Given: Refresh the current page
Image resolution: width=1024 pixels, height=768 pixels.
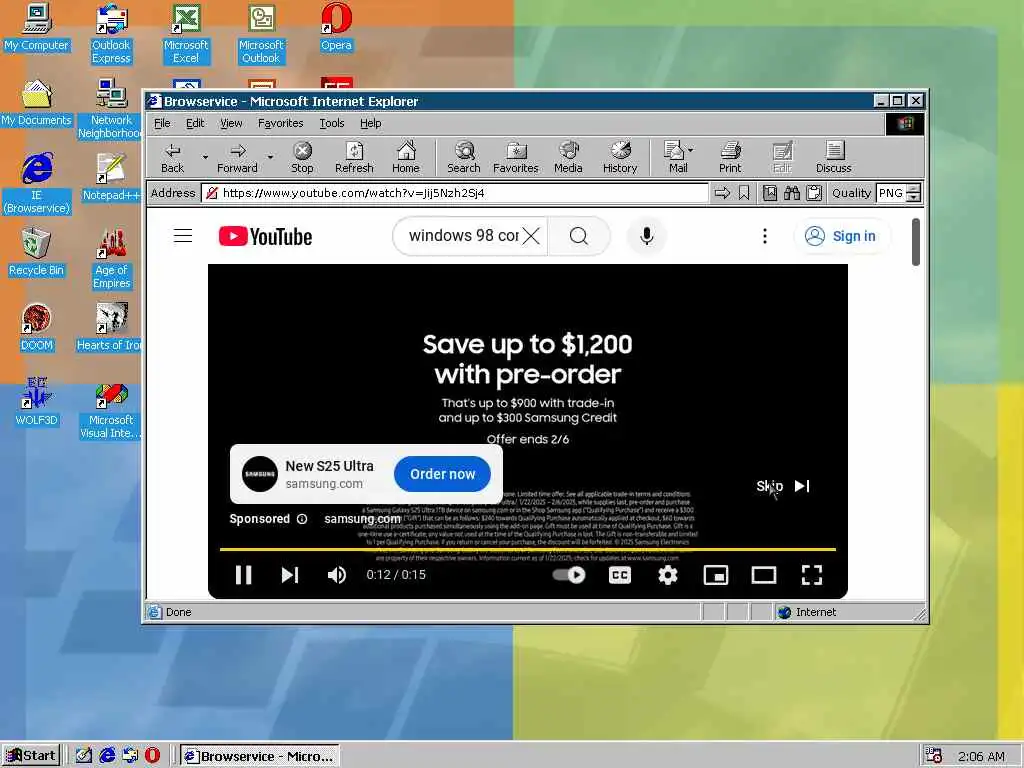Looking at the screenshot, I should pos(354,158).
